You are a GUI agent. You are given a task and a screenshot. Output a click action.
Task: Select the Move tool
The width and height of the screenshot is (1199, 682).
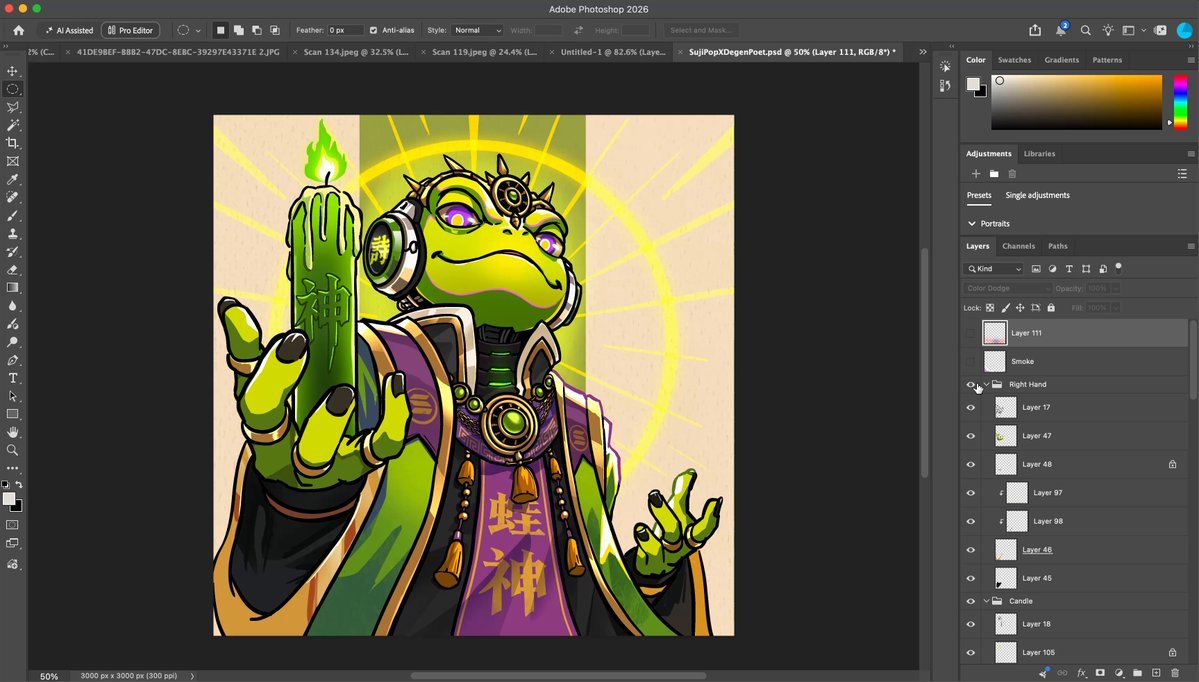12,71
